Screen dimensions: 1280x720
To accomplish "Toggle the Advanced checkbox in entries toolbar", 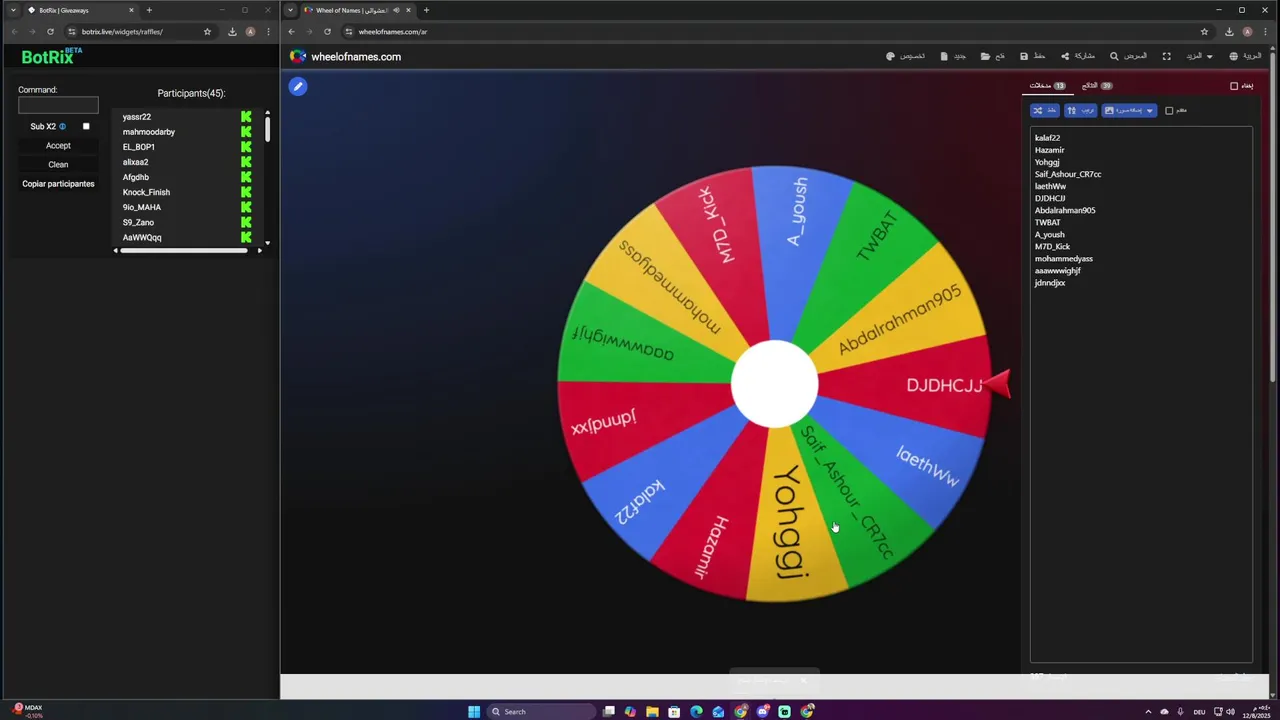I will pos(1169,110).
